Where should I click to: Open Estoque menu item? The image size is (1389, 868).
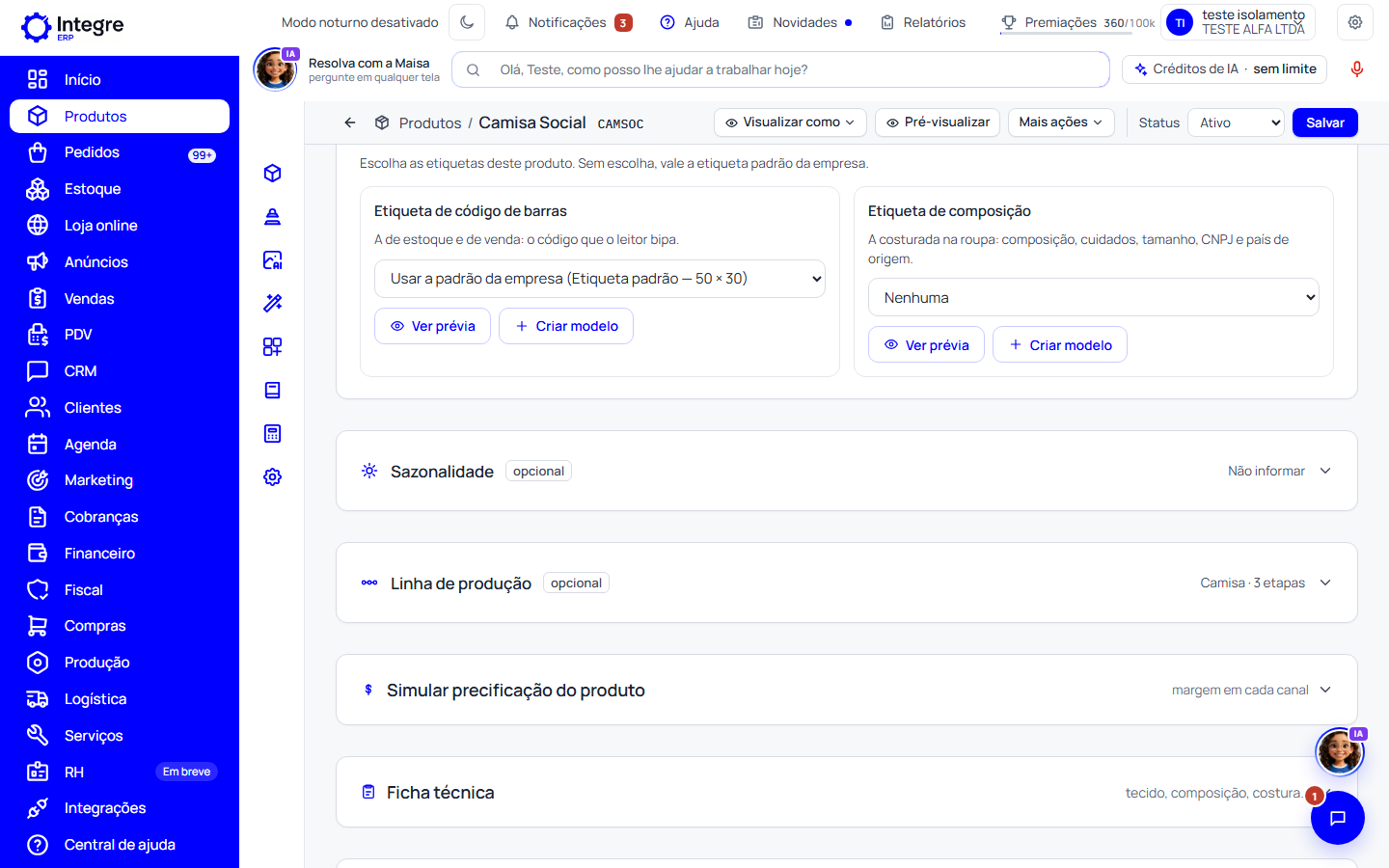(120, 189)
